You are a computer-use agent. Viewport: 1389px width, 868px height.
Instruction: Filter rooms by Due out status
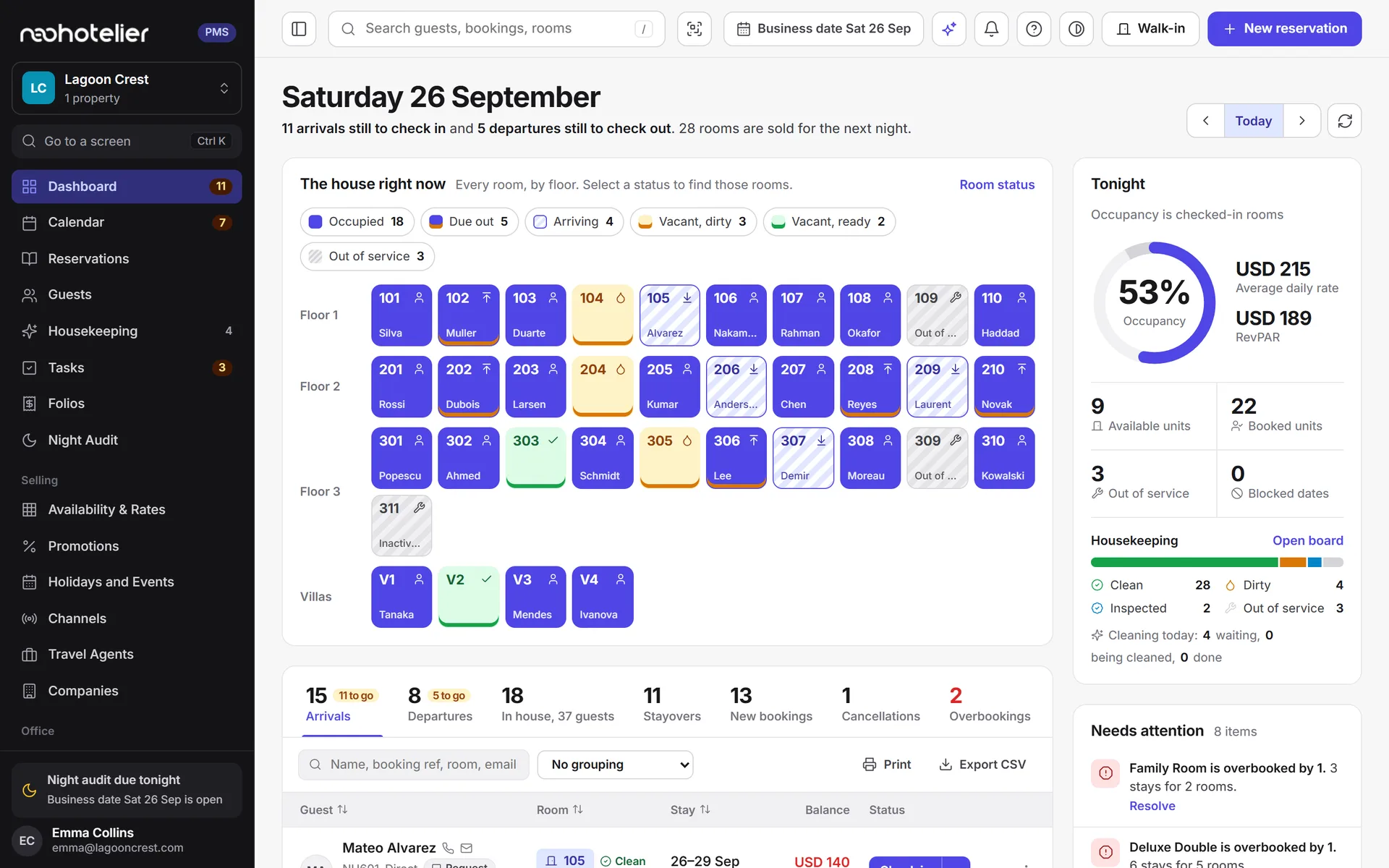tap(469, 221)
